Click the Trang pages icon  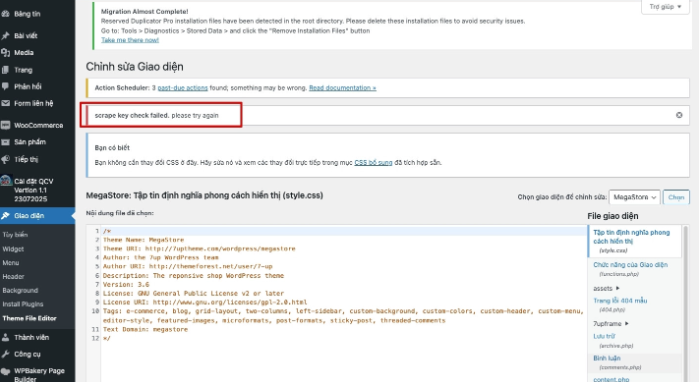[x=5, y=70]
